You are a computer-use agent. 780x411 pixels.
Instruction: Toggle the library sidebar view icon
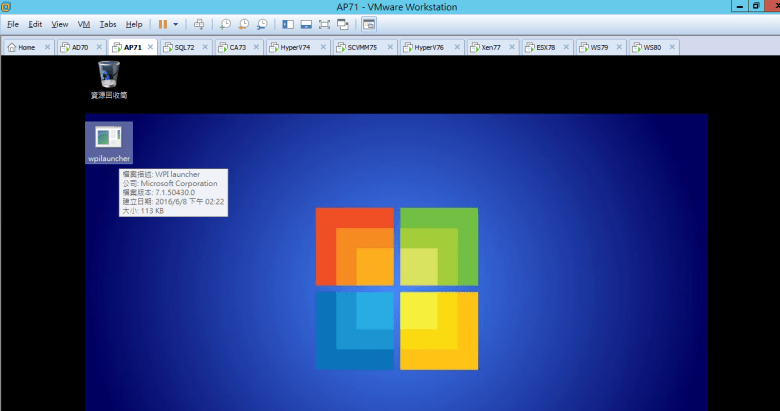[x=288, y=23]
